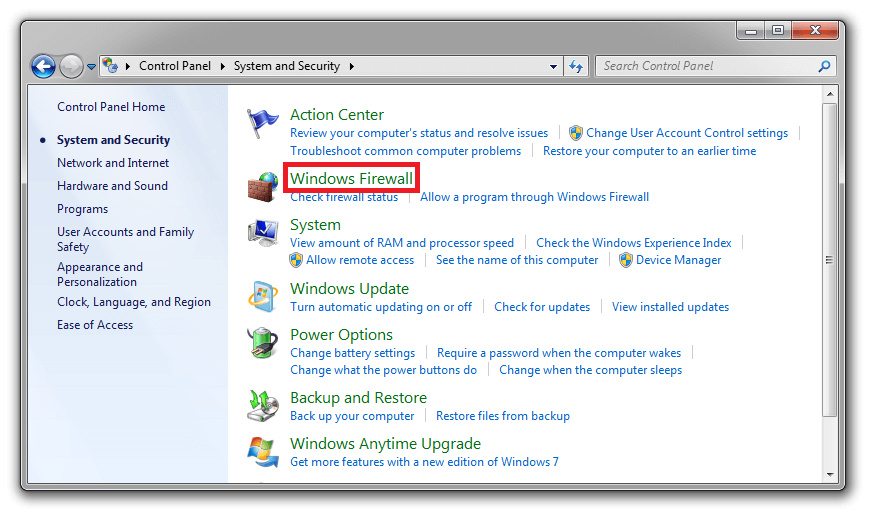Click the search magnifier icon

tap(825, 66)
